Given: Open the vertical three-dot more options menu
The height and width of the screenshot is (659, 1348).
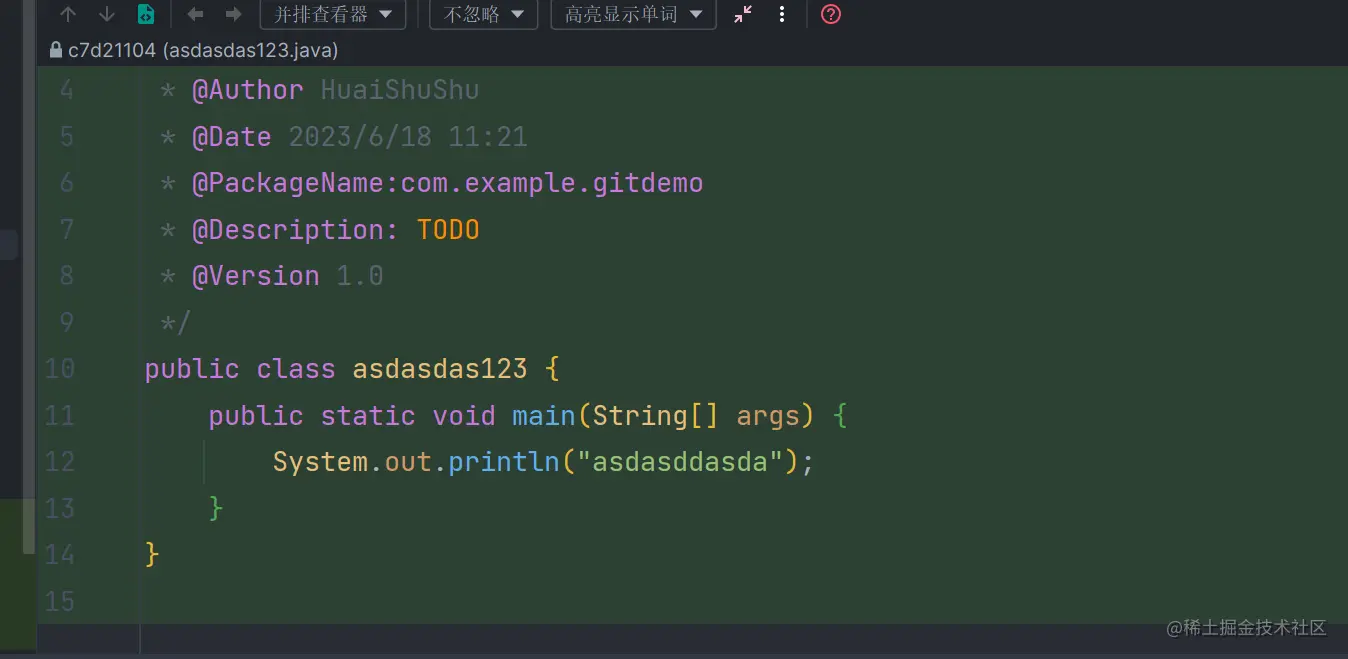Looking at the screenshot, I should 782,15.
